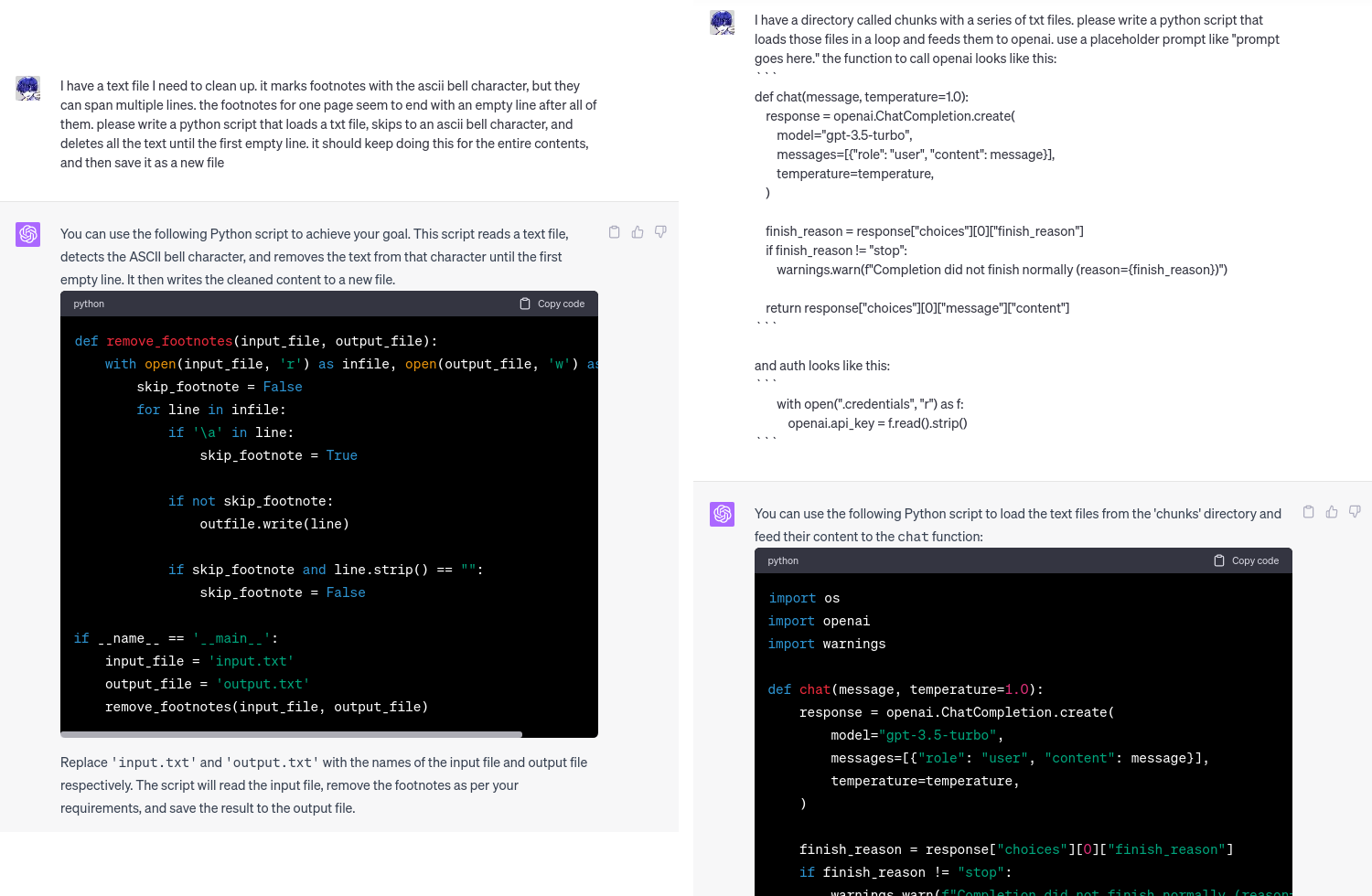Give thumbs down on the footnote script response
Image resolution: width=1372 pixels, height=896 pixels.
[x=659, y=231]
